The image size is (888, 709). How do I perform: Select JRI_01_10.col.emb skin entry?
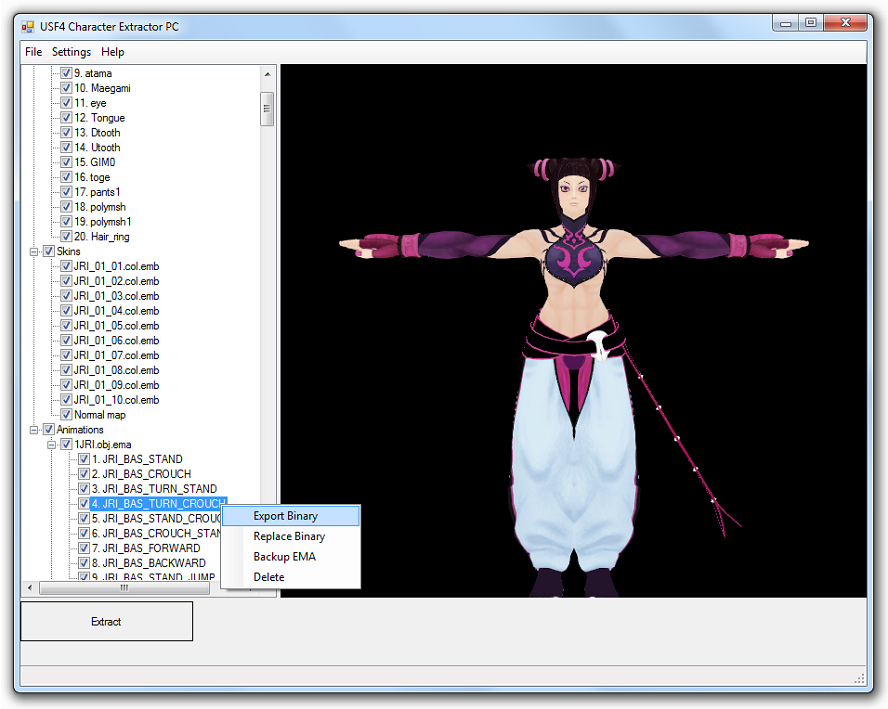pos(117,400)
